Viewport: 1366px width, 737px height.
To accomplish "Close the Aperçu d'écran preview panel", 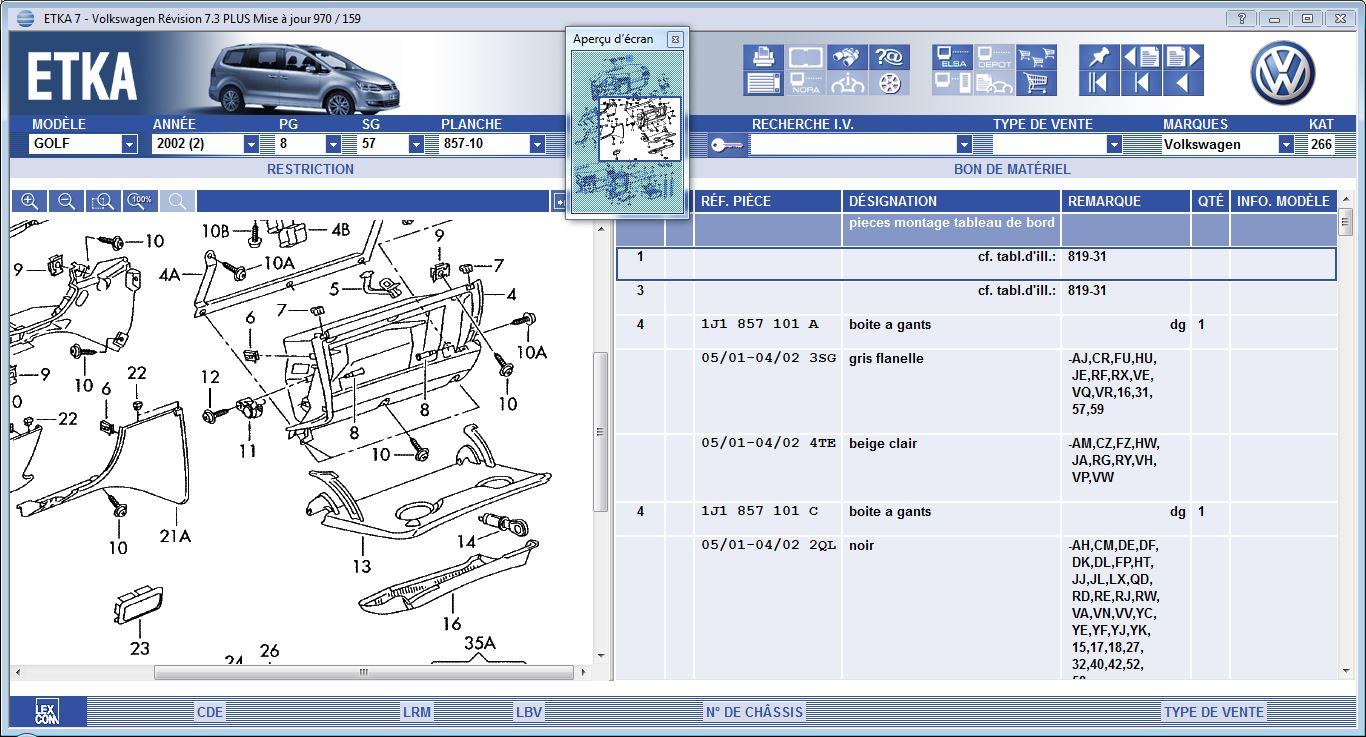I will [675, 39].
